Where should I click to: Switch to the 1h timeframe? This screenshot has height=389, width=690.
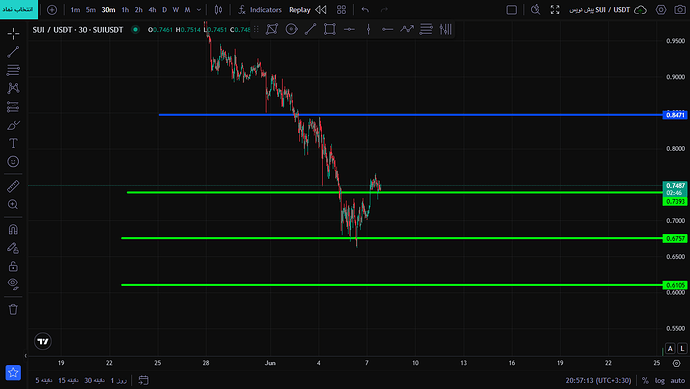125,10
